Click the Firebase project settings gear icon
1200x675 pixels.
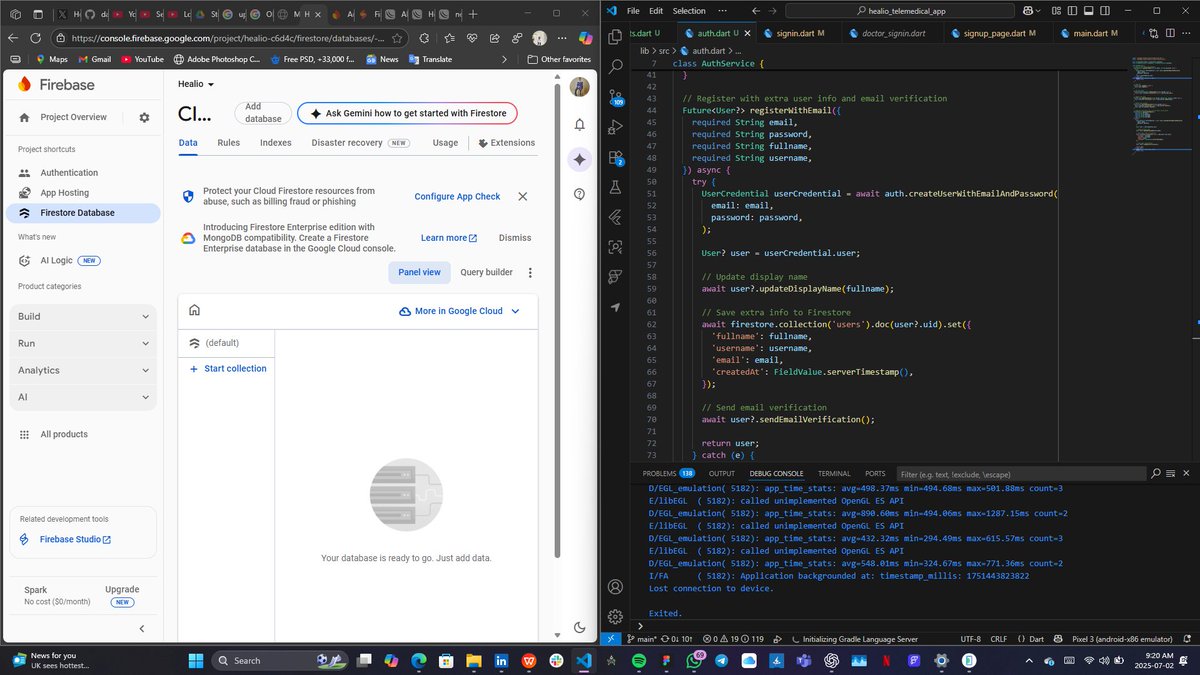[x=144, y=117]
